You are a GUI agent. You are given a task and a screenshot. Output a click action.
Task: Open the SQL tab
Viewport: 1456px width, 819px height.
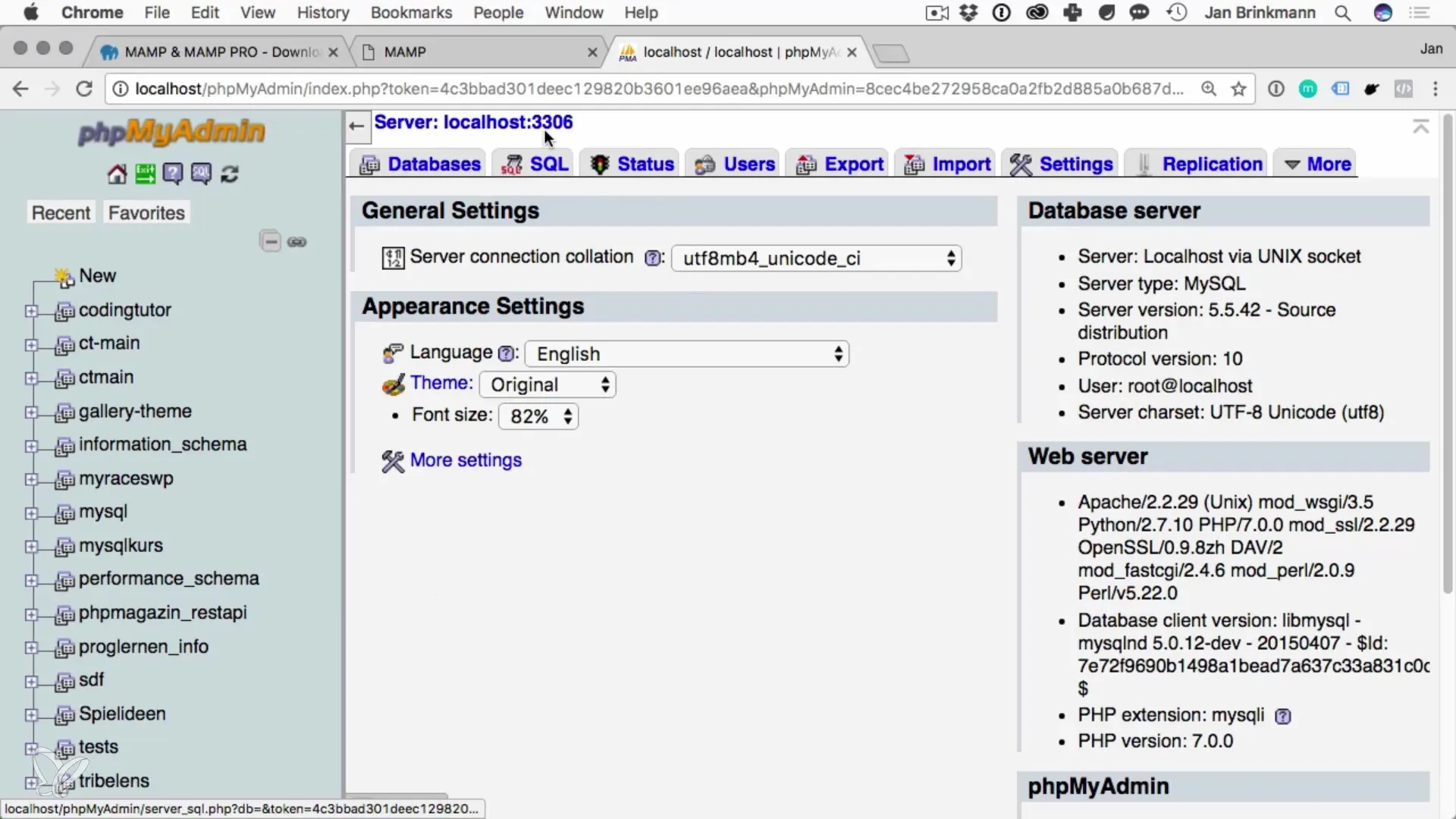click(x=535, y=164)
